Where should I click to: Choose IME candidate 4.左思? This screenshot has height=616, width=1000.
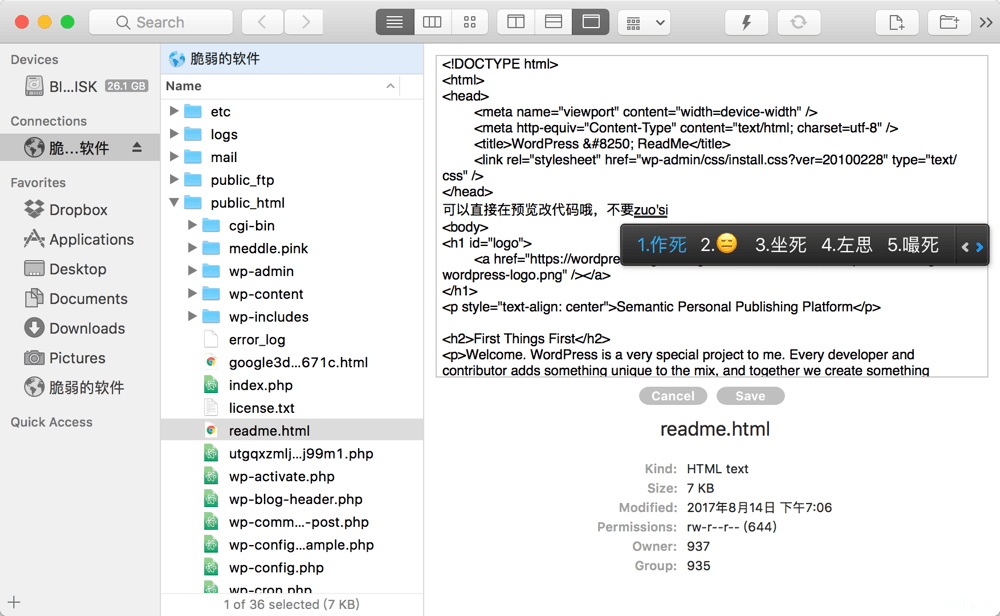tap(846, 245)
